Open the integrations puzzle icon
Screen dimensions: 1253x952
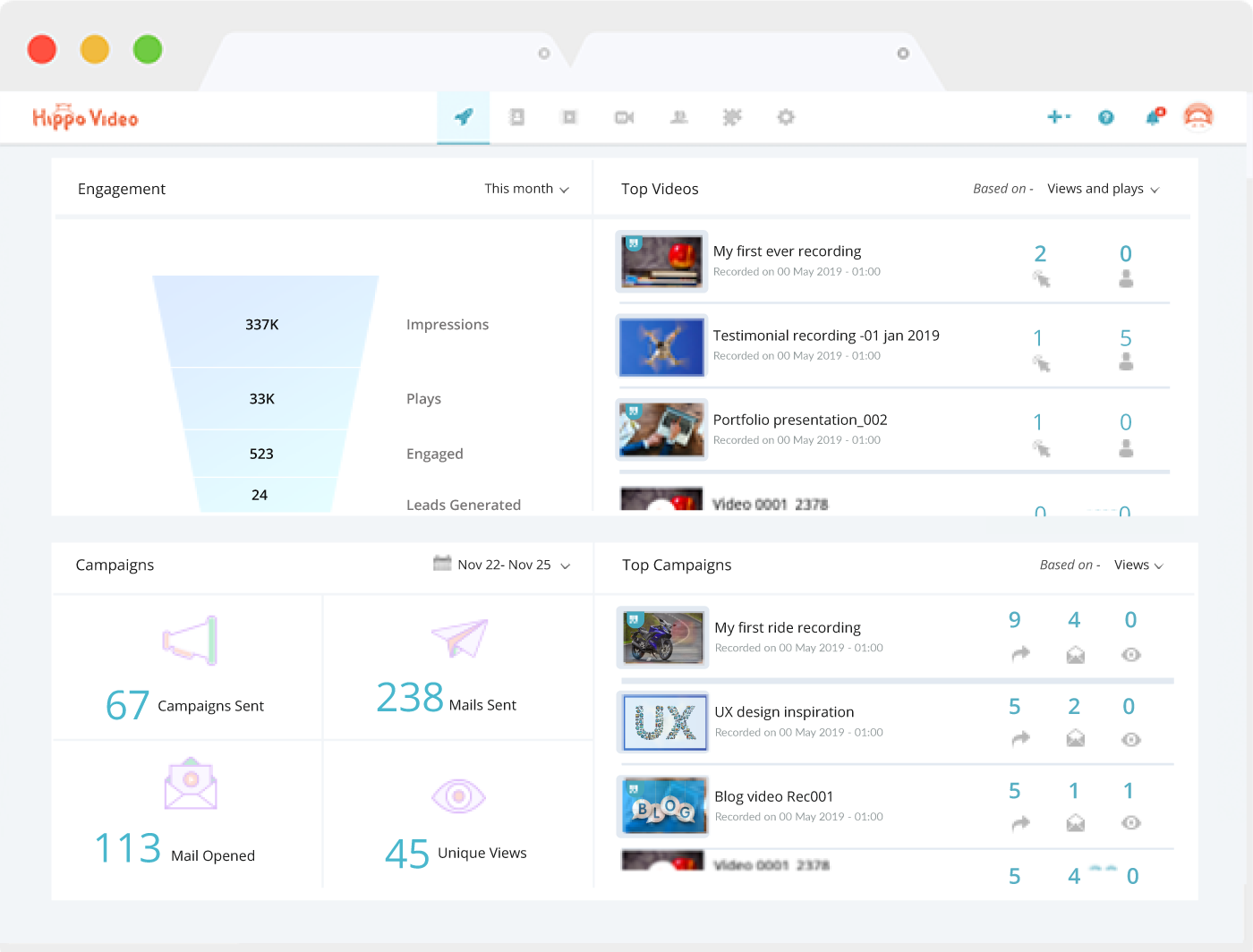tap(732, 117)
